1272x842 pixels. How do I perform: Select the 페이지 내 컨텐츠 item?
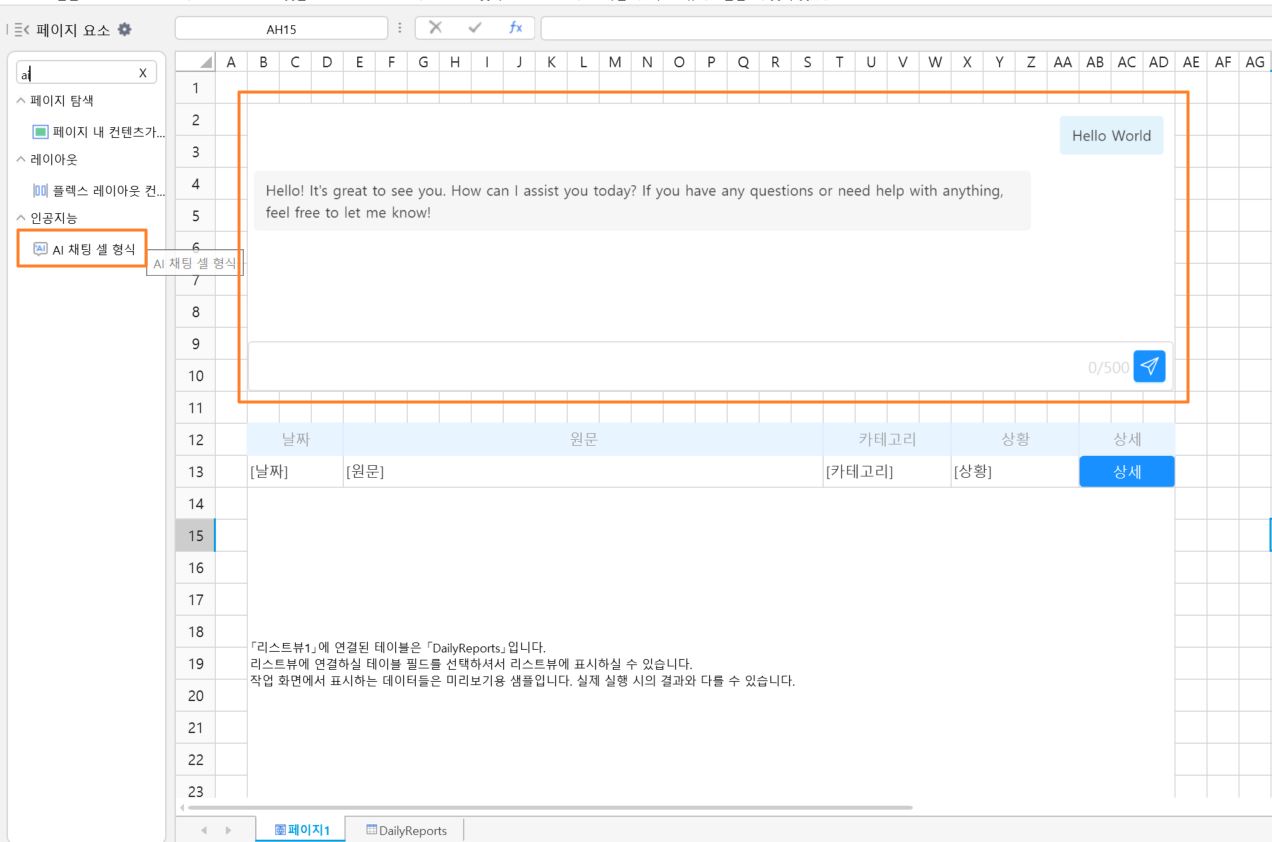tap(99, 132)
